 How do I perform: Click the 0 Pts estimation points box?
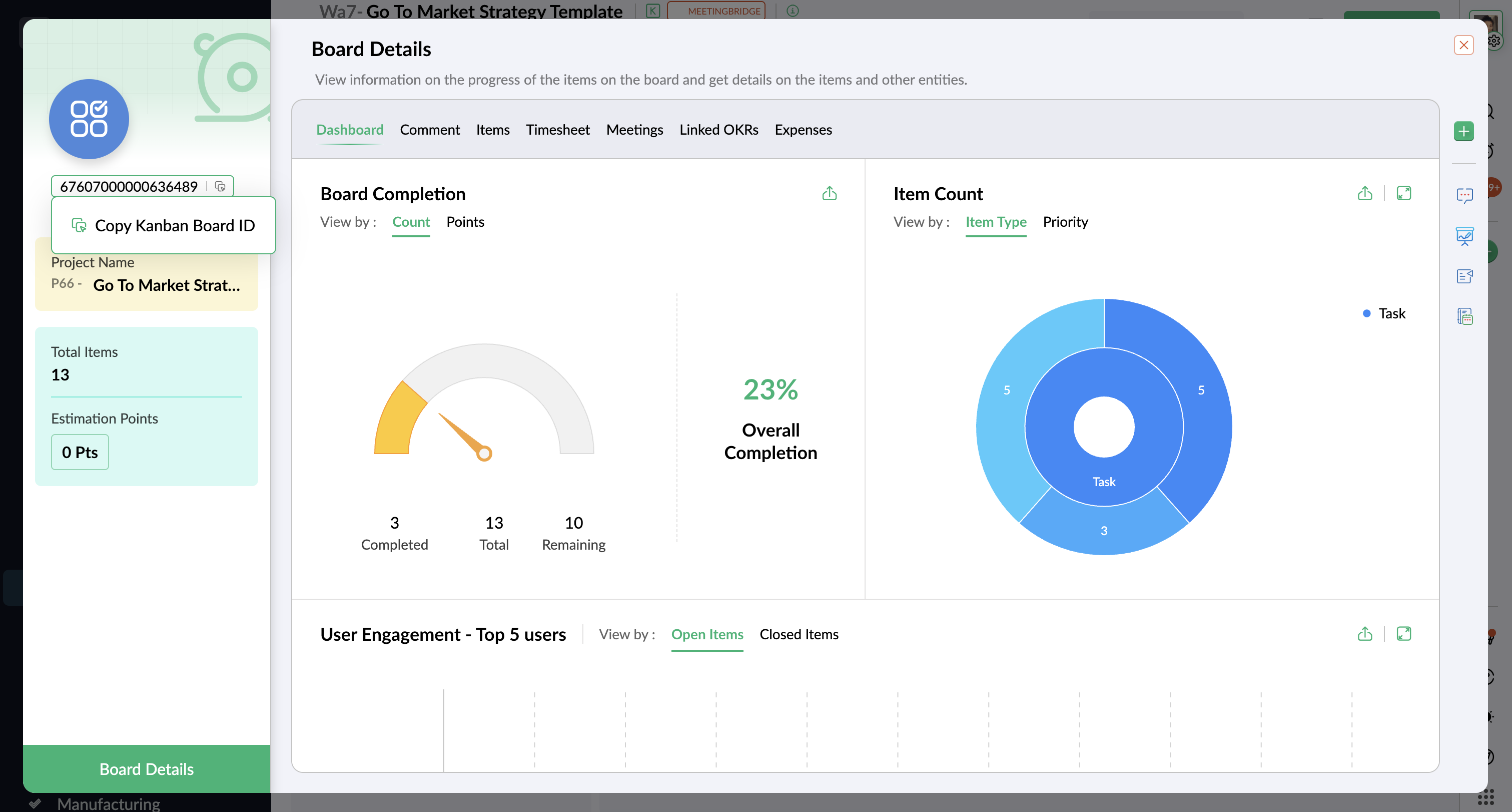pyautogui.click(x=80, y=452)
